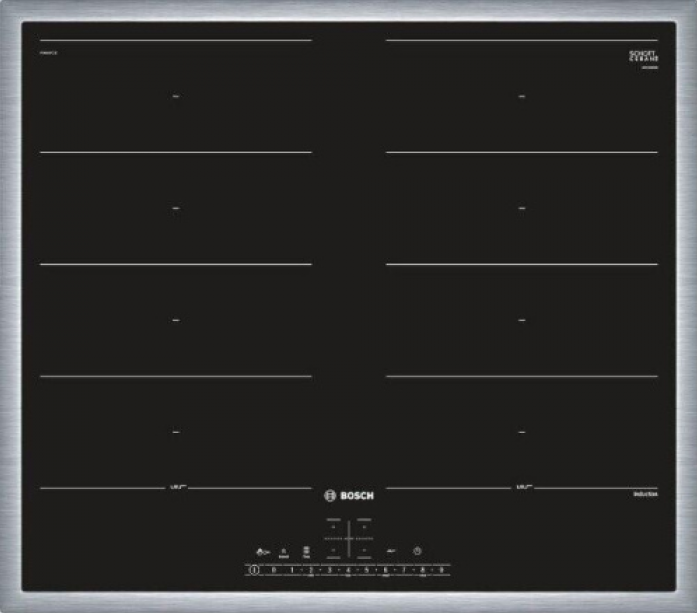This screenshot has width=697, height=613.
Task: Click the Induction label
Action: pos(645,495)
